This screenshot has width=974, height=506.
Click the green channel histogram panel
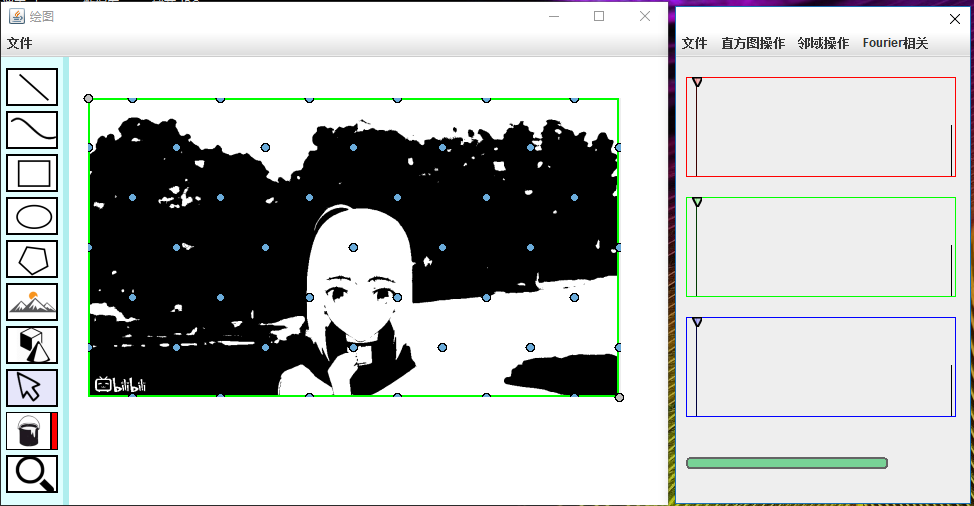pyautogui.click(x=821, y=247)
